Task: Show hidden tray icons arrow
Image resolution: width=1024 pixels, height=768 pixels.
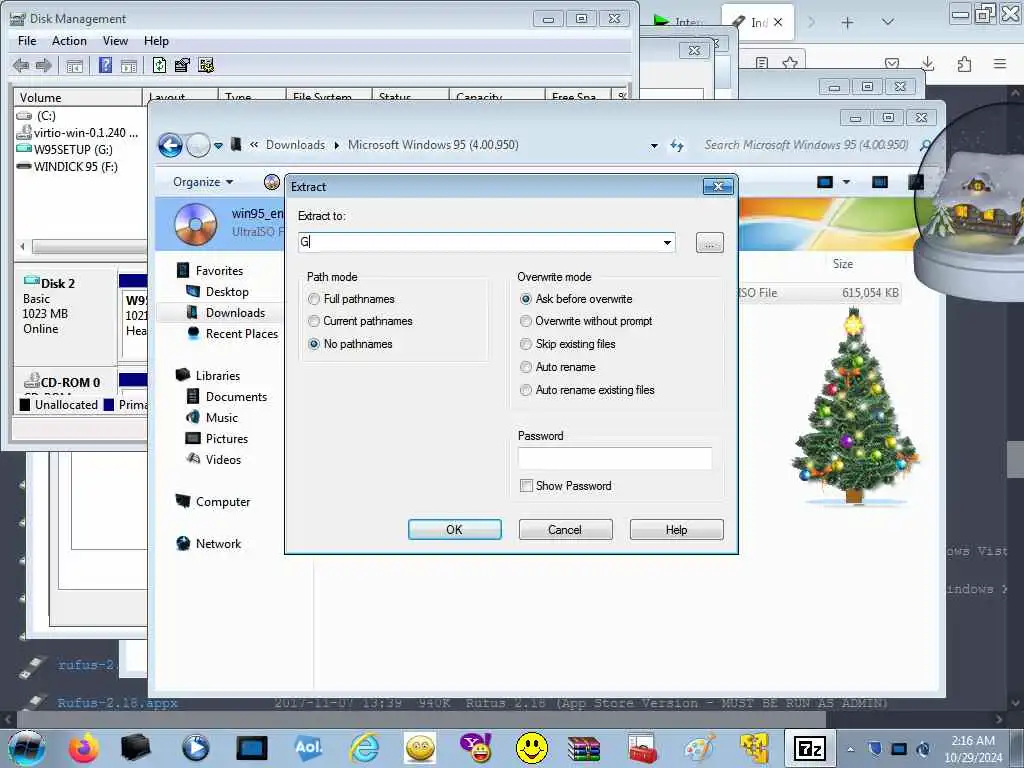Action: click(850, 750)
